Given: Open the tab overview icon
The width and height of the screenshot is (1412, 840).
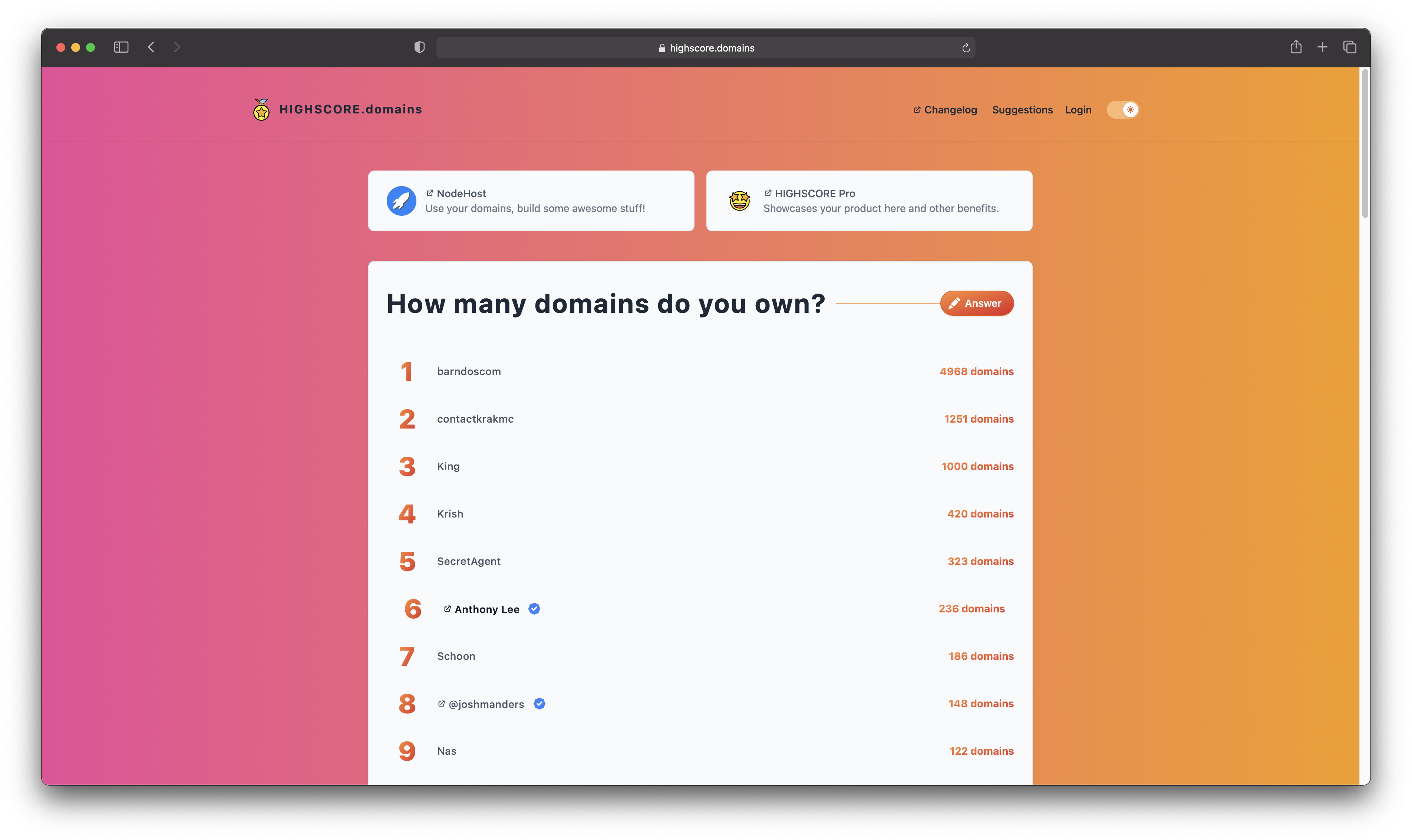Looking at the screenshot, I should (1349, 47).
